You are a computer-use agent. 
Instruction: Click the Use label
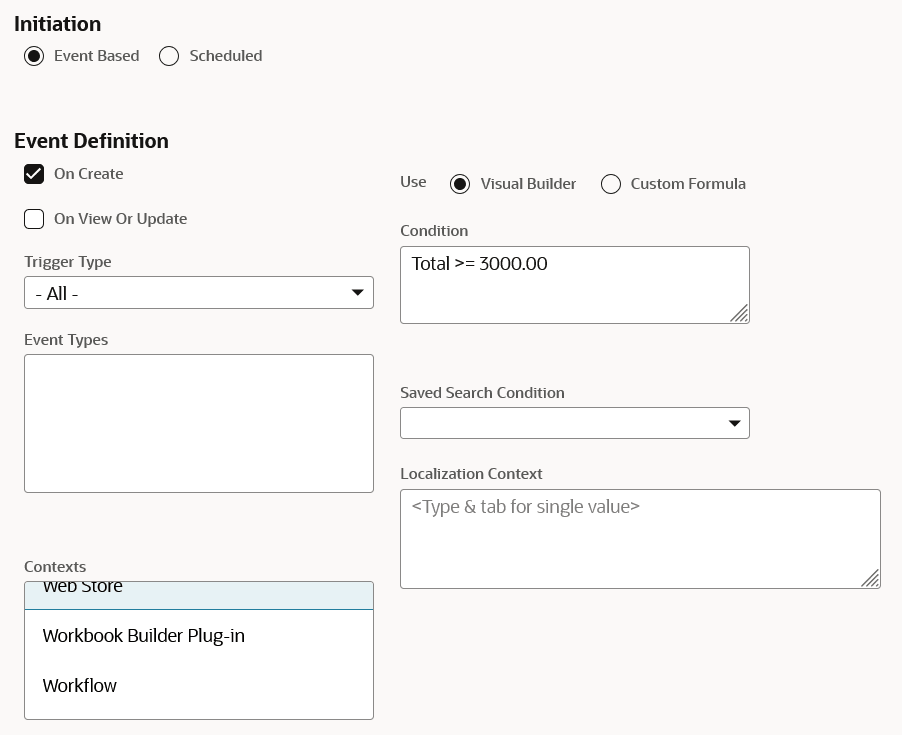(x=413, y=182)
